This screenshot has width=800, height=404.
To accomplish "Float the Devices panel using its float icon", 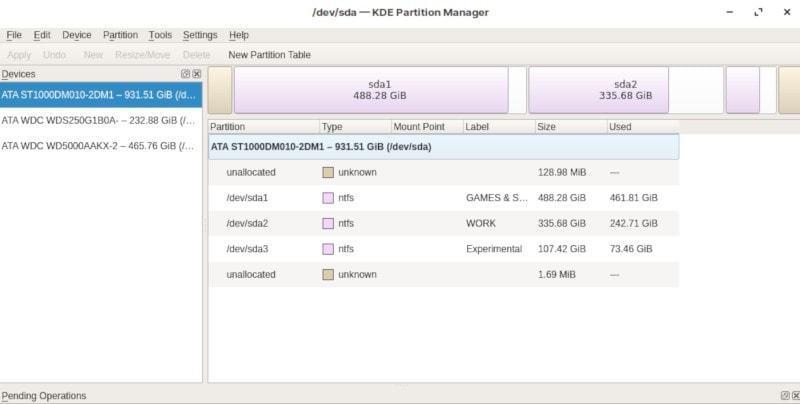I will 186,74.
